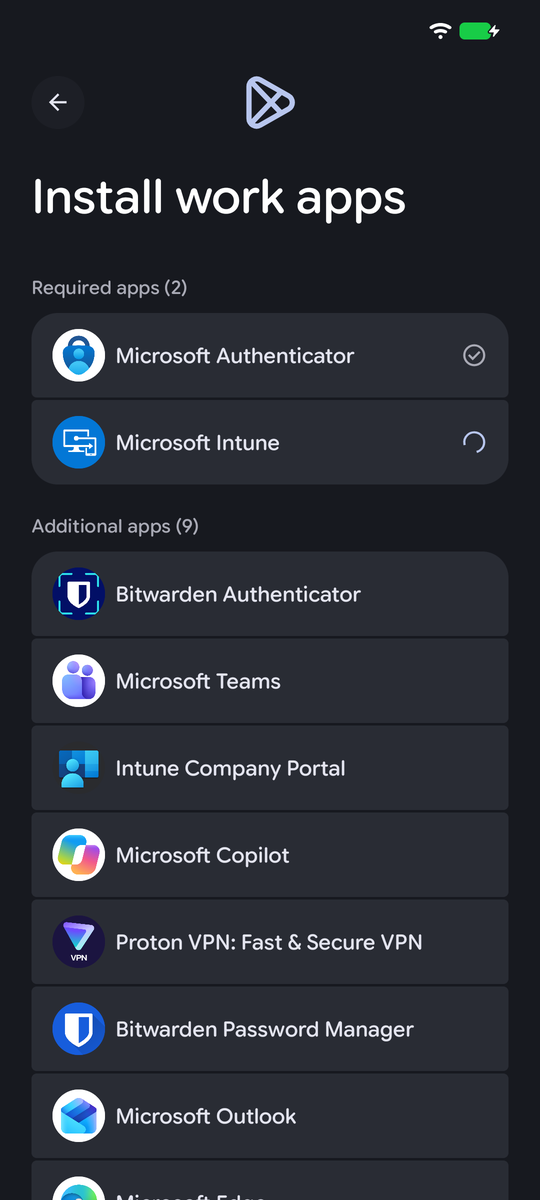Tap the installed checkmark for Microsoft Authenticator
Viewport: 540px width, 1200px height.
[x=474, y=355]
